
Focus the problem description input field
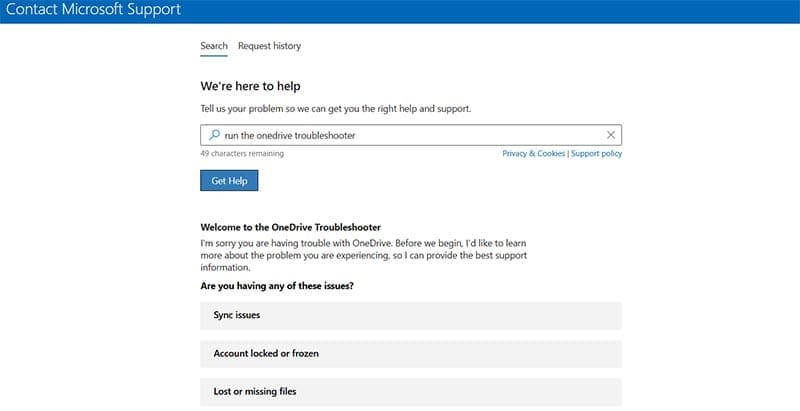click(411, 135)
